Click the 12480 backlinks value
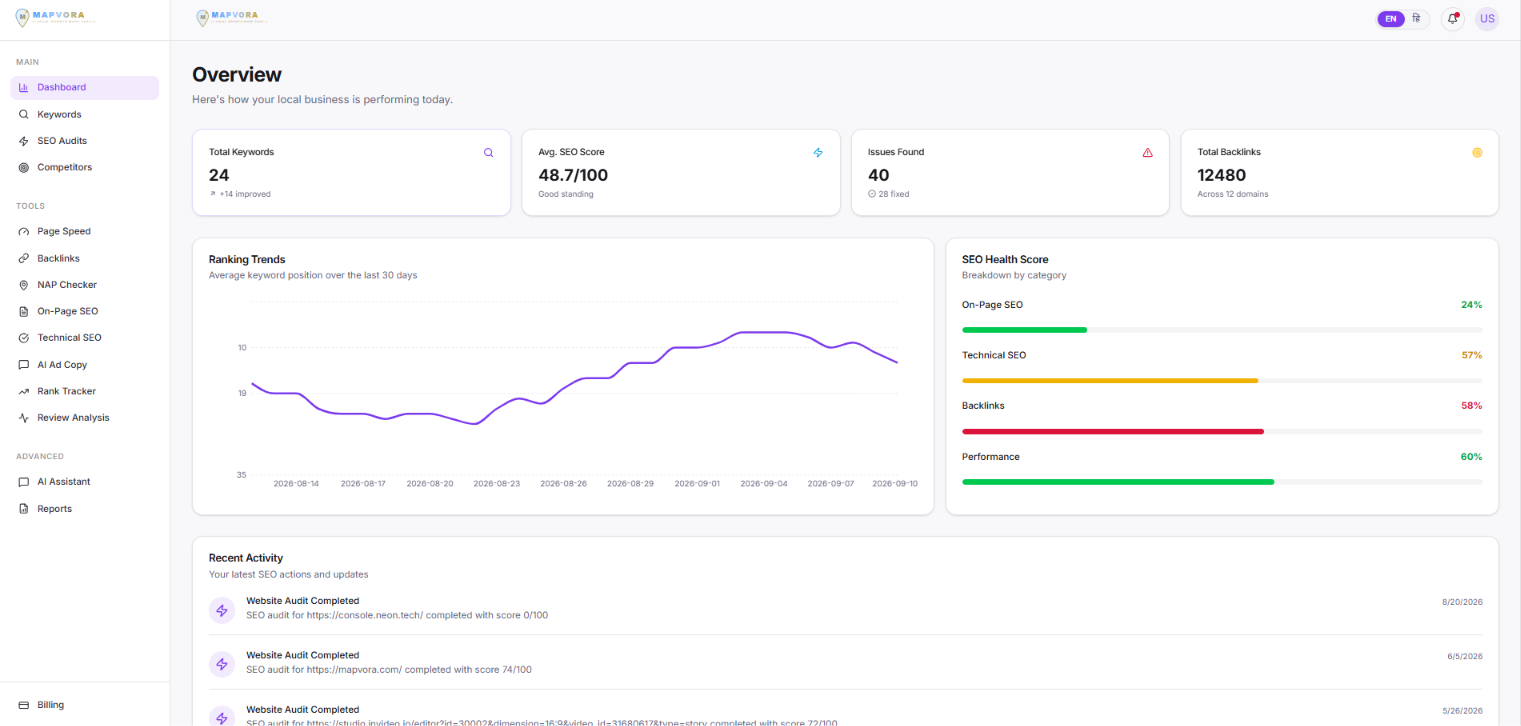 (x=1222, y=175)
